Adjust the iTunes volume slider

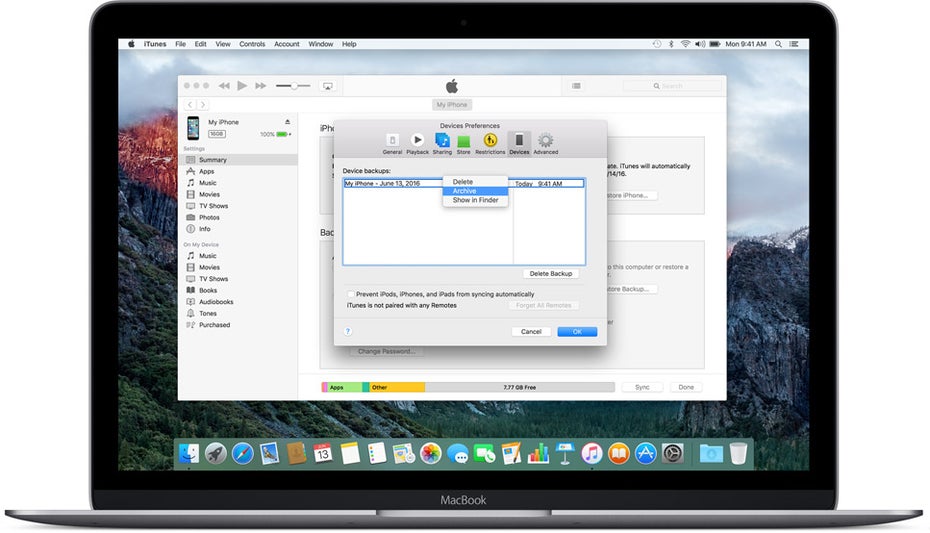point(293,86)
